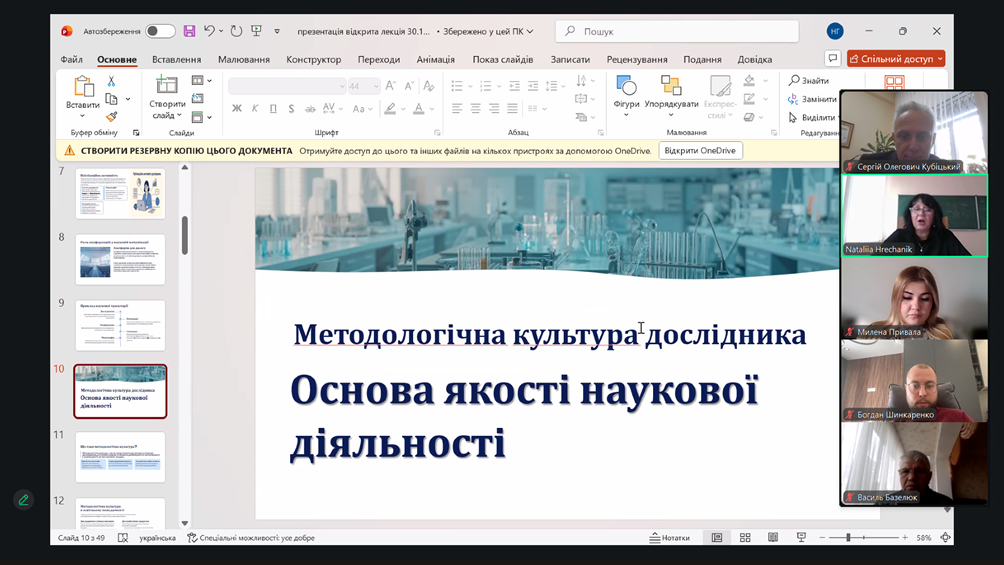The width and height of the screenshot is (1004, 565).
Task: Switch to Slide Sorter view icon
Action: point(745,538)
